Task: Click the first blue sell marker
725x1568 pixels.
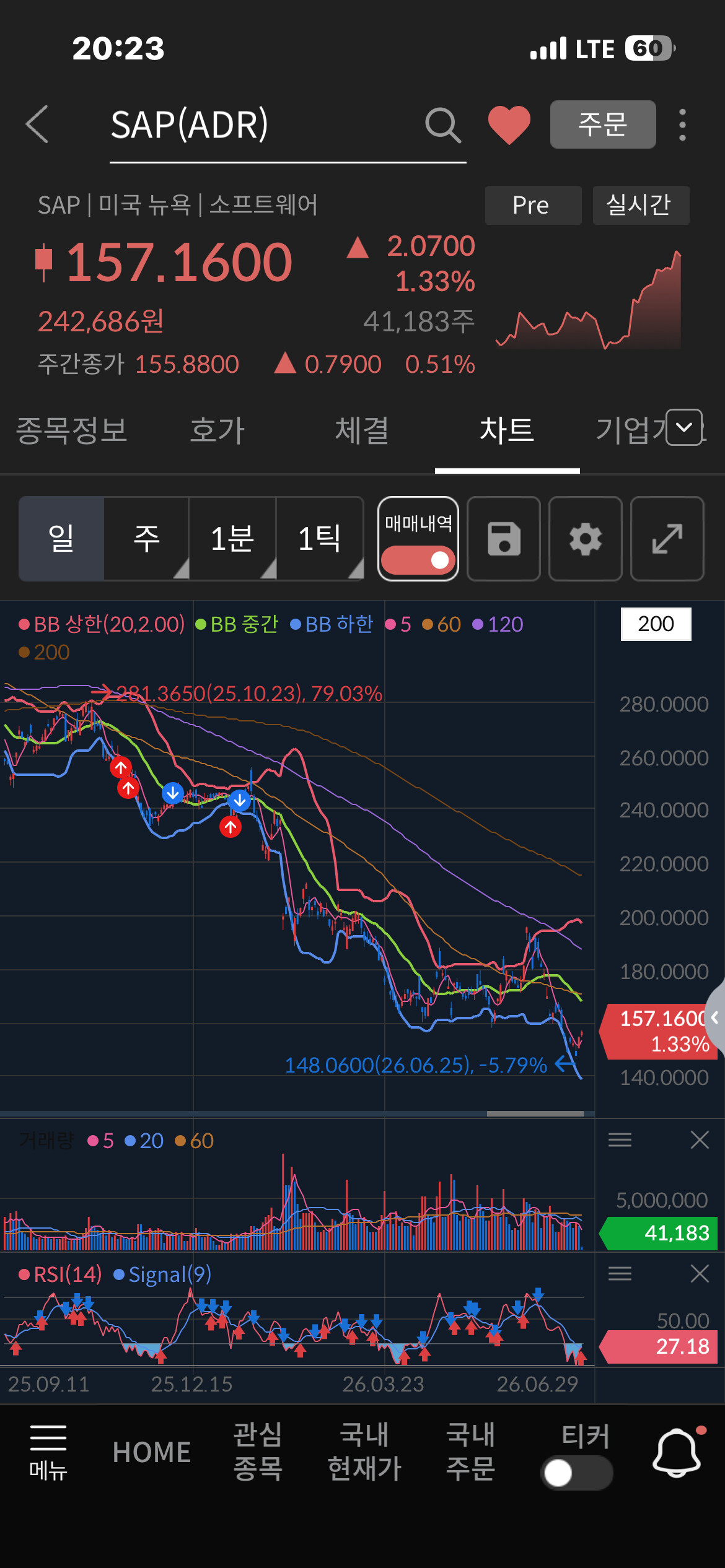Action: coord(173,792)
